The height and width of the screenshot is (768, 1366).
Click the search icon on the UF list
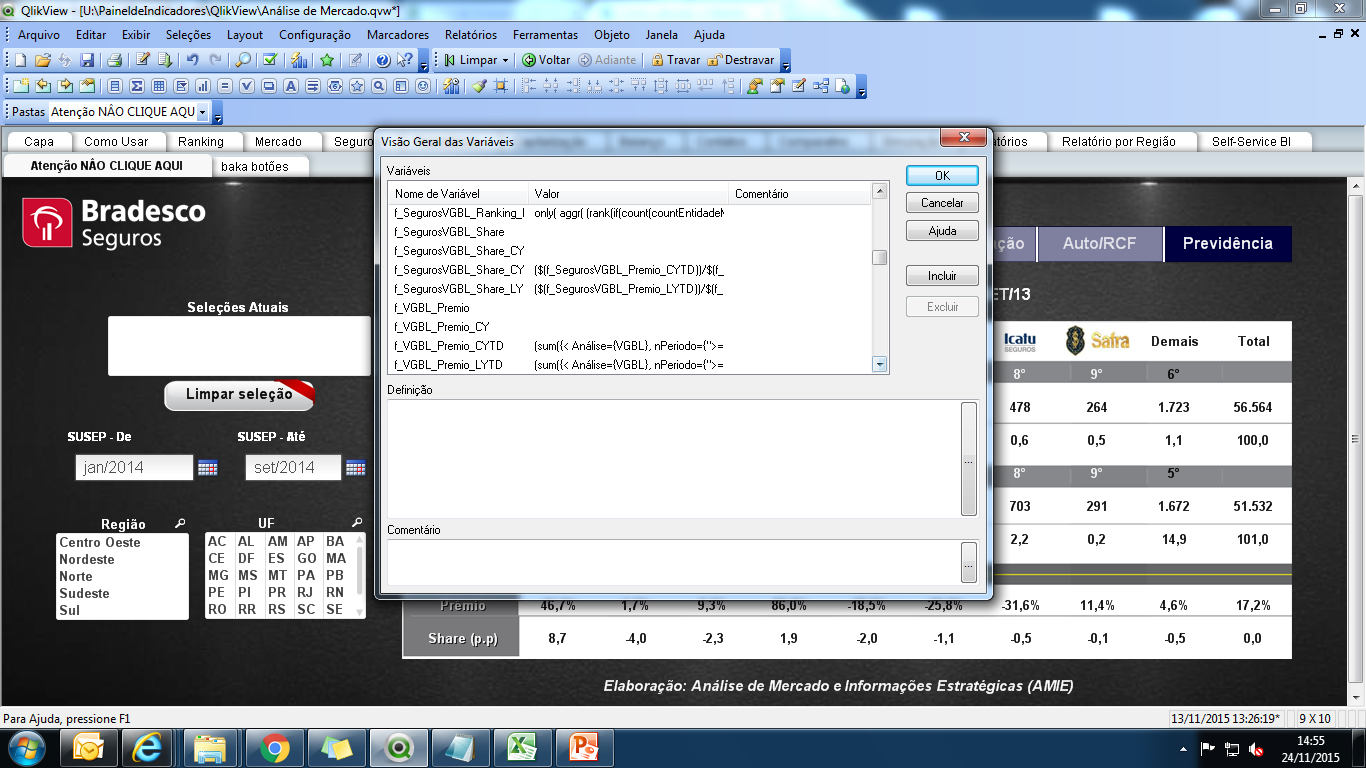coord(357,523)
